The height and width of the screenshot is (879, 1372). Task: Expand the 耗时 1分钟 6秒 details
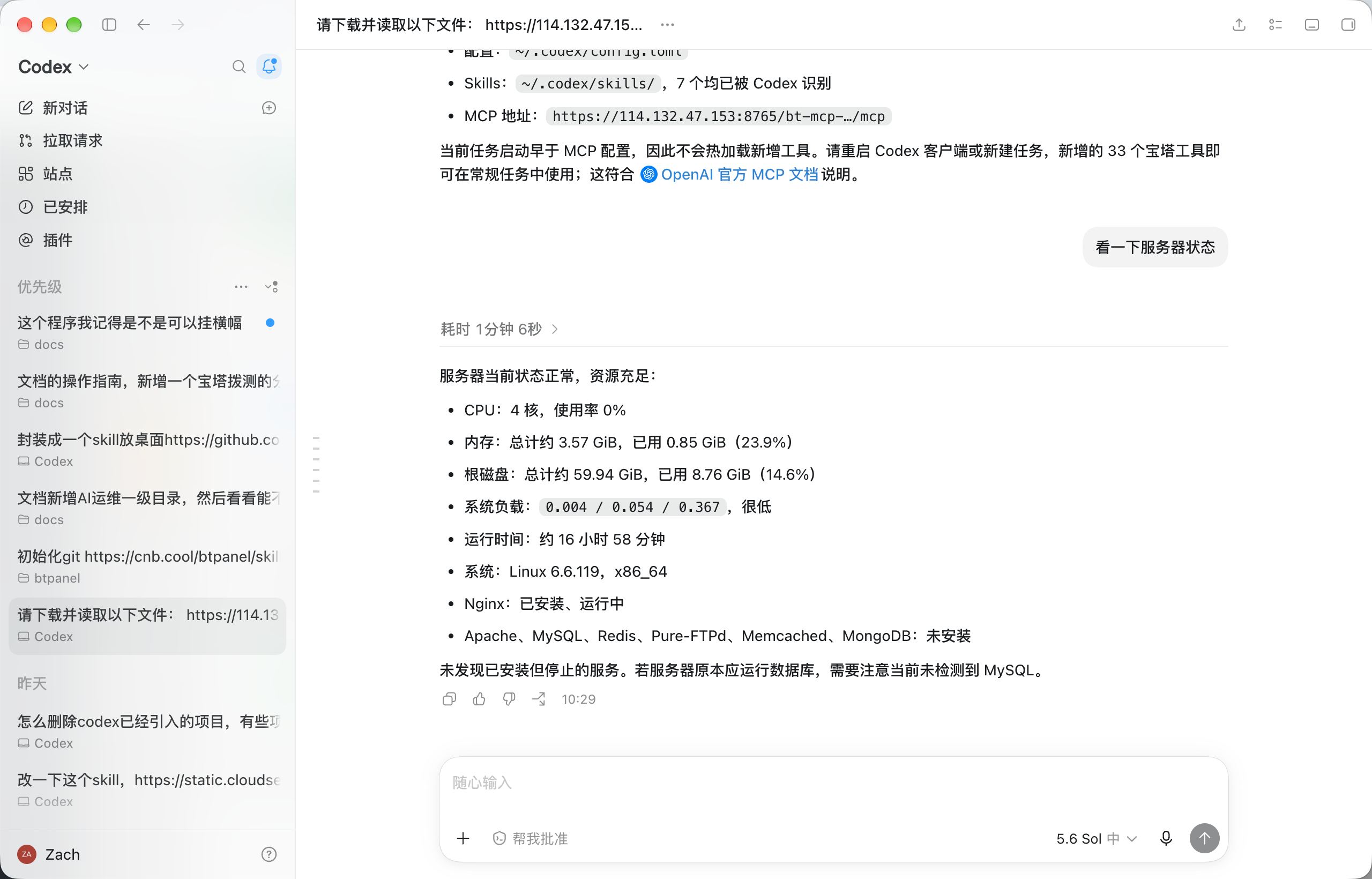(x=499, y=329)
